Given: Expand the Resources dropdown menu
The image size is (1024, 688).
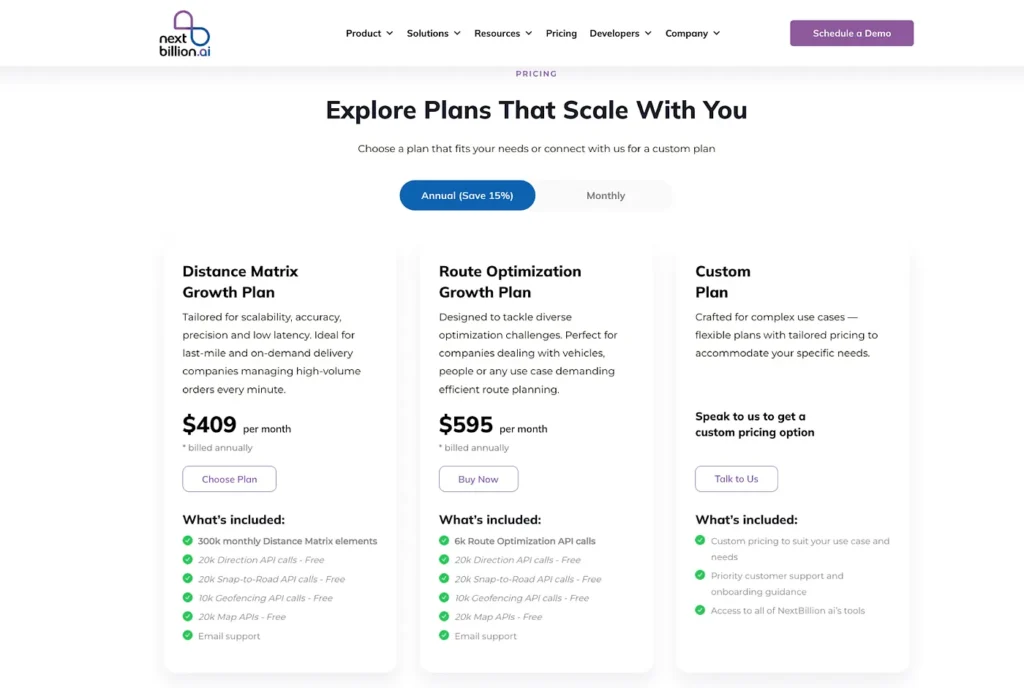Looking at the screenshot, I should 503,33.
